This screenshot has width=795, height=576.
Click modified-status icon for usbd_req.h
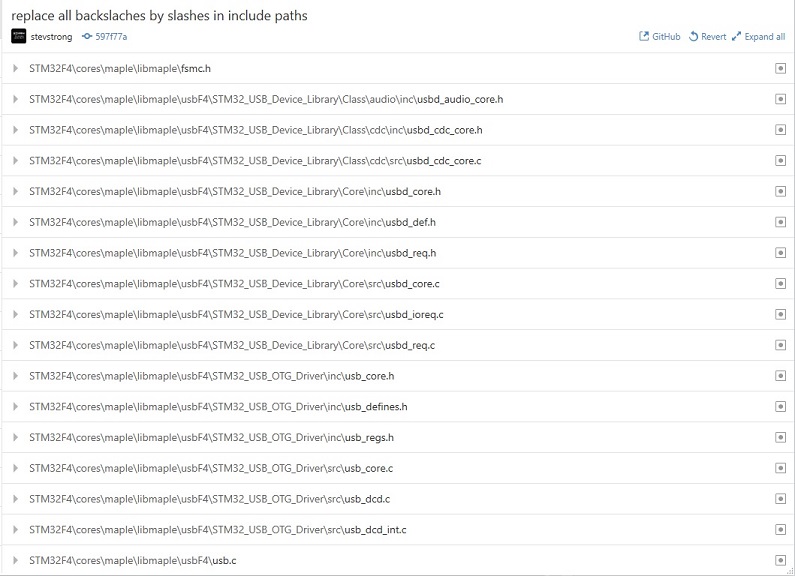780,253
